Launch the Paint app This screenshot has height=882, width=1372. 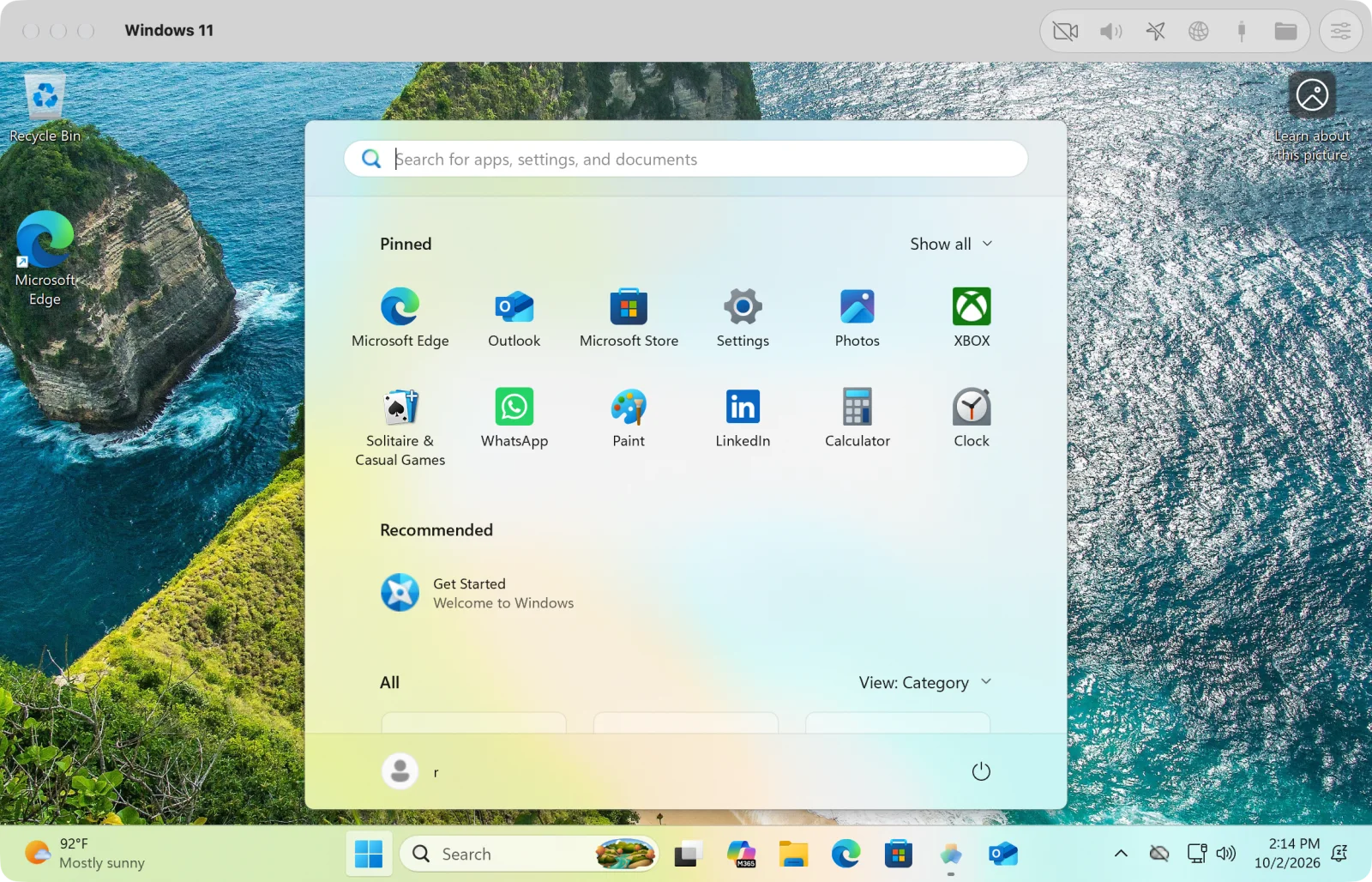click(629, 418)
